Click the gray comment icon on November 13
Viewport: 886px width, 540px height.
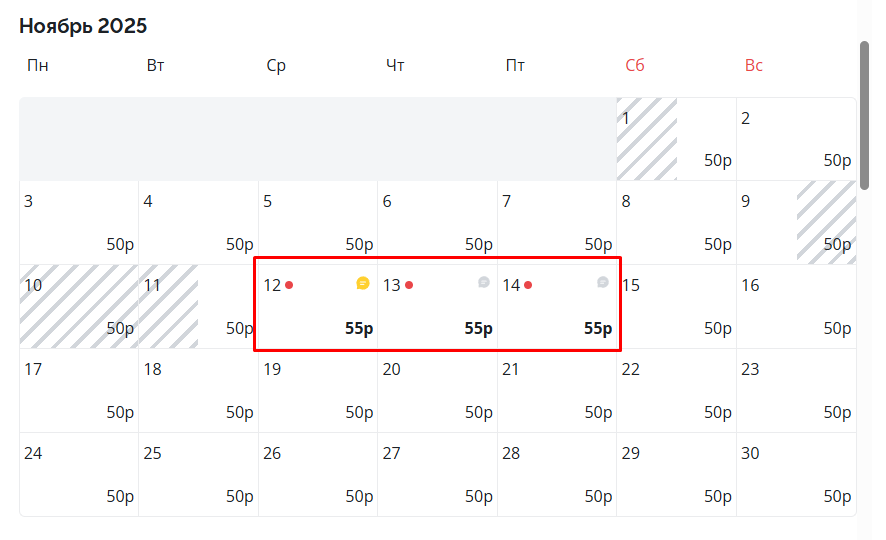(x=483, y=283)
